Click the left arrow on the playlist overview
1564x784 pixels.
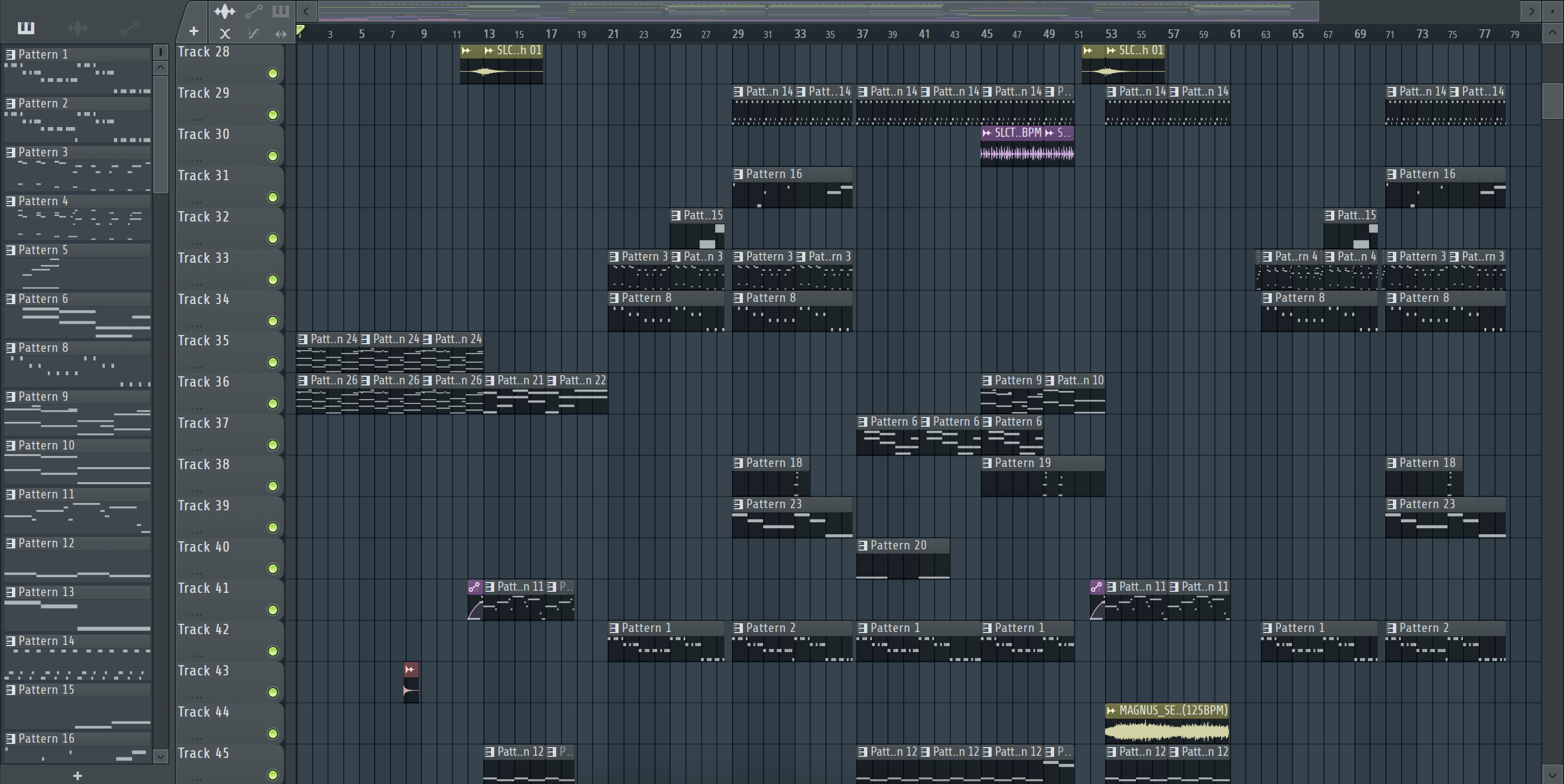[306, 11]
